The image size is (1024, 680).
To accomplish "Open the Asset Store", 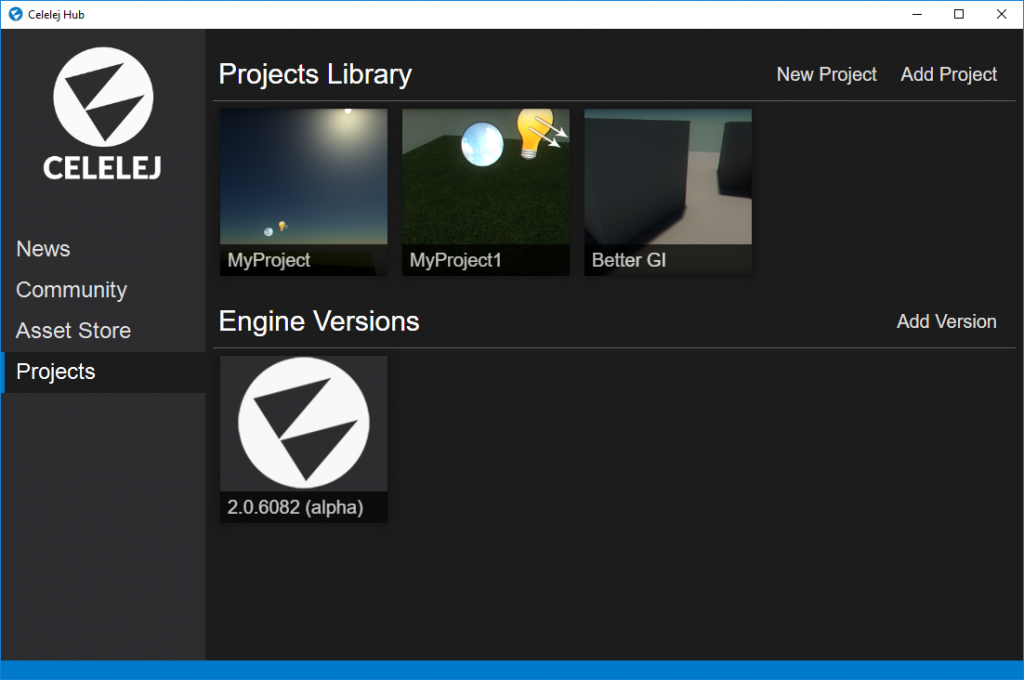I will point(73,331).
